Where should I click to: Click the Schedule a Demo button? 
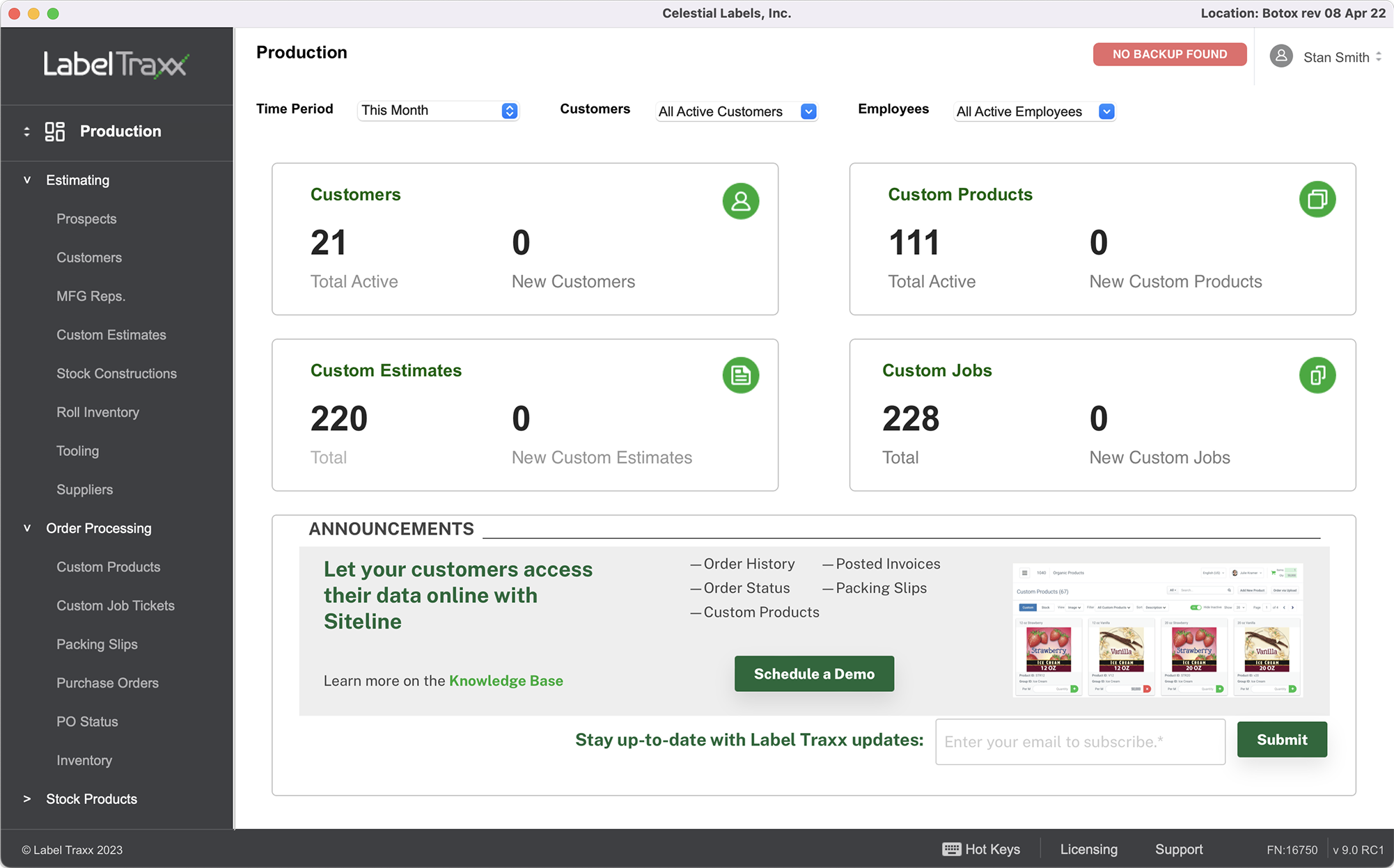tap(814, 674)
